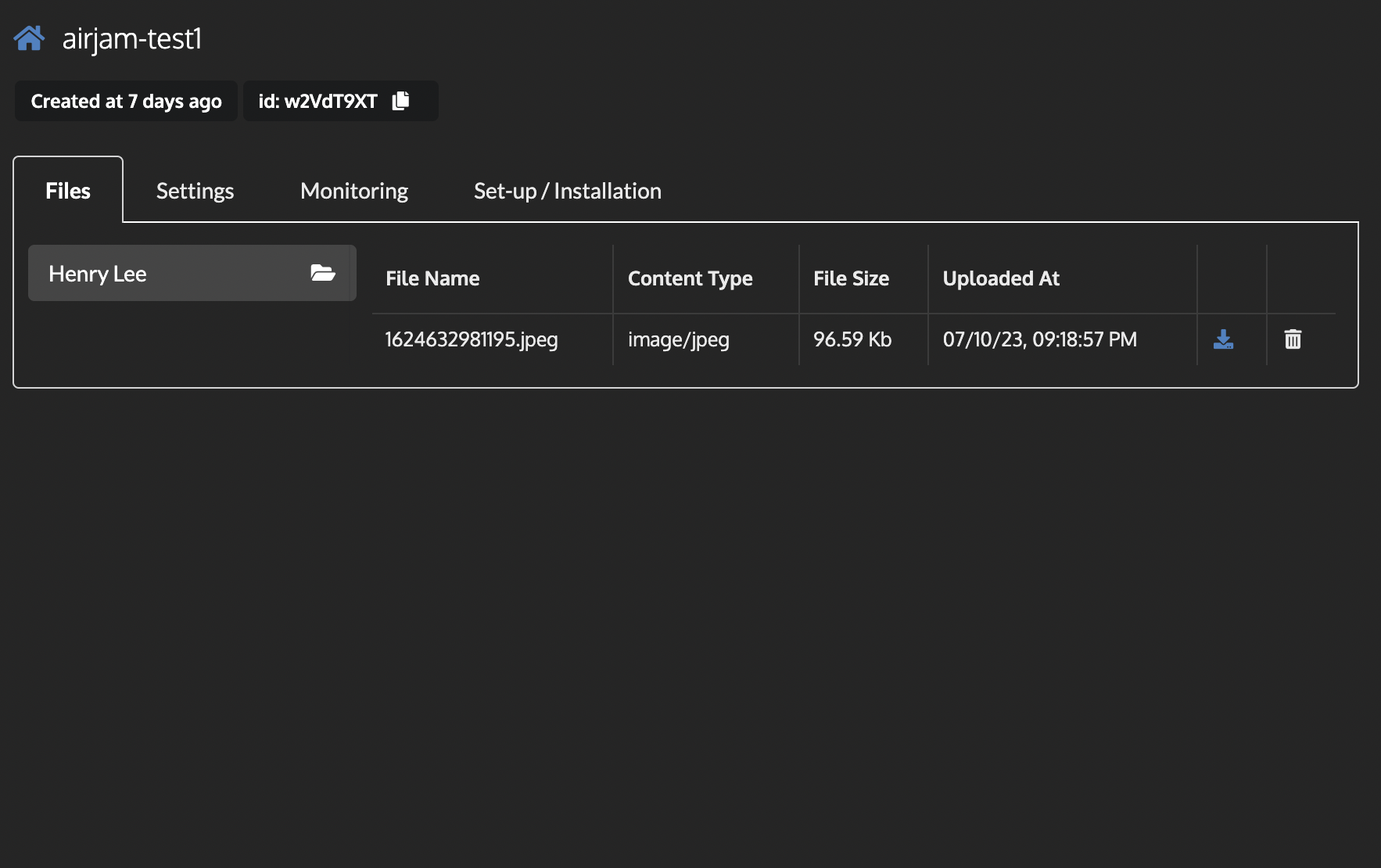This screenshot has width=1381, height=868.
Task: Copy the project id using the copy icon
Action: click(x=401, y=101)
